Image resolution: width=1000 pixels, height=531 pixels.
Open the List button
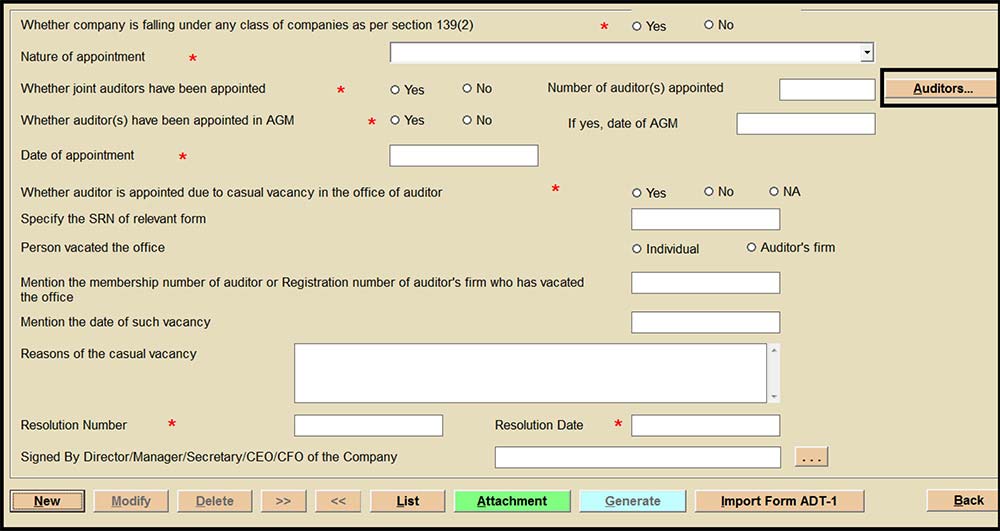coord(407,501)
